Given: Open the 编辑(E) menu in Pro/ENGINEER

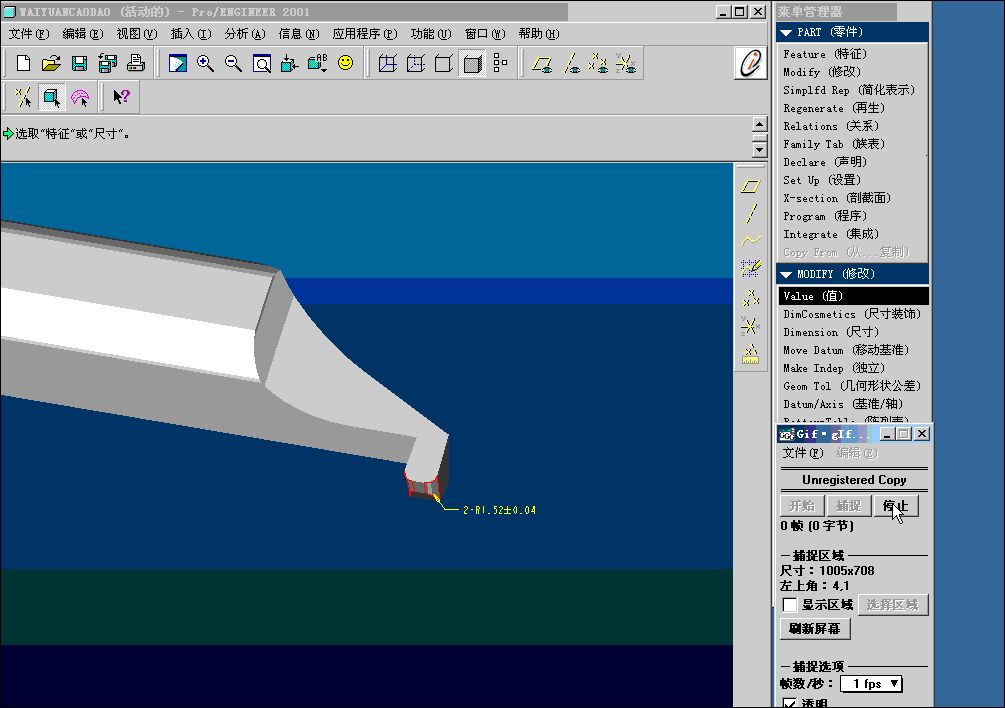Looking at the screenshot, I should coord(83,34).
